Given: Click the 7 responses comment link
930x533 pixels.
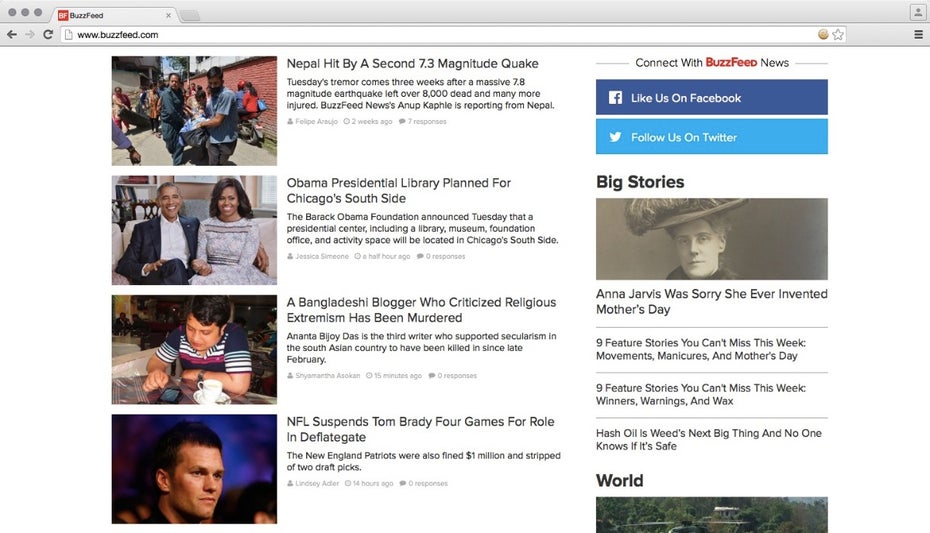Looking at the screenshot, I should pyautogui.click(x=423, y=122).
